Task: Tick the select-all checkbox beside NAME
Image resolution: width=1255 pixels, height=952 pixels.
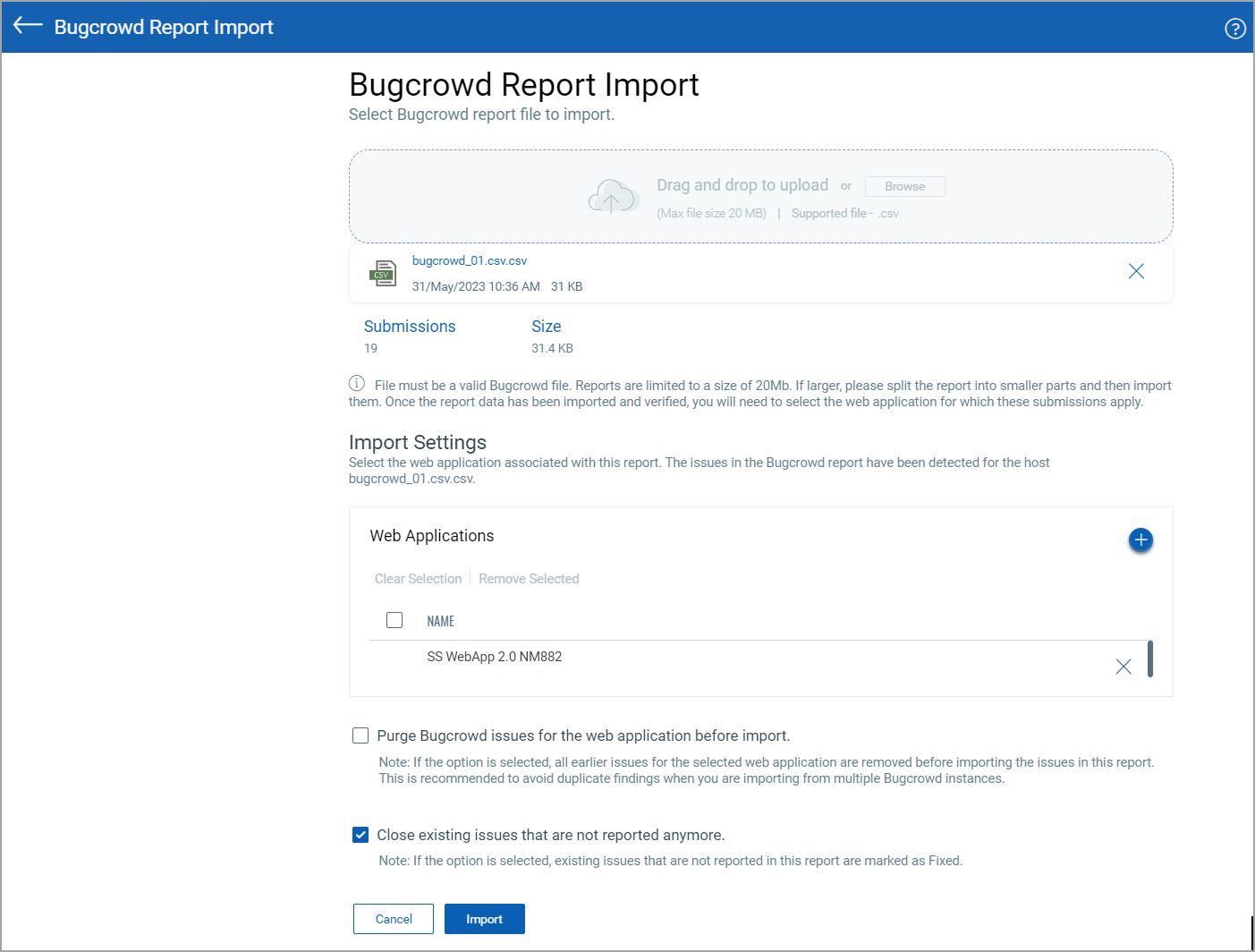Action: pos(394,620)
